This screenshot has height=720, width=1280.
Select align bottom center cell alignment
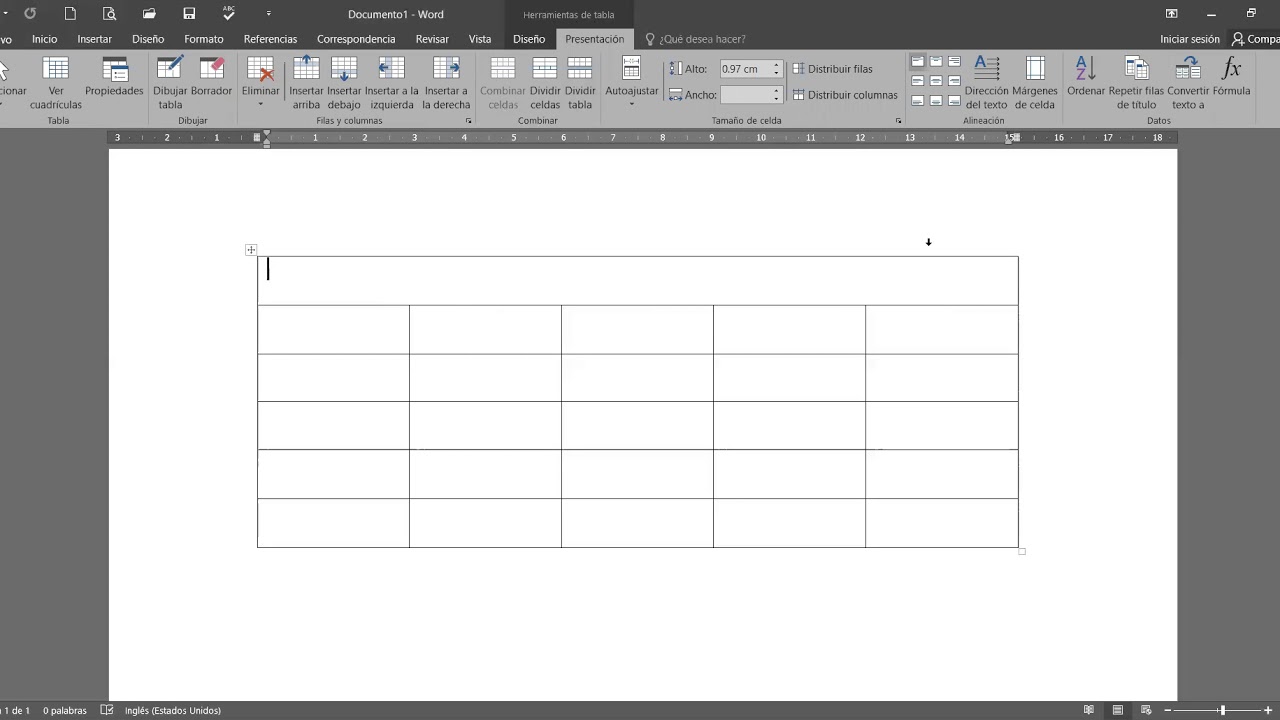(x=936, y=100)
